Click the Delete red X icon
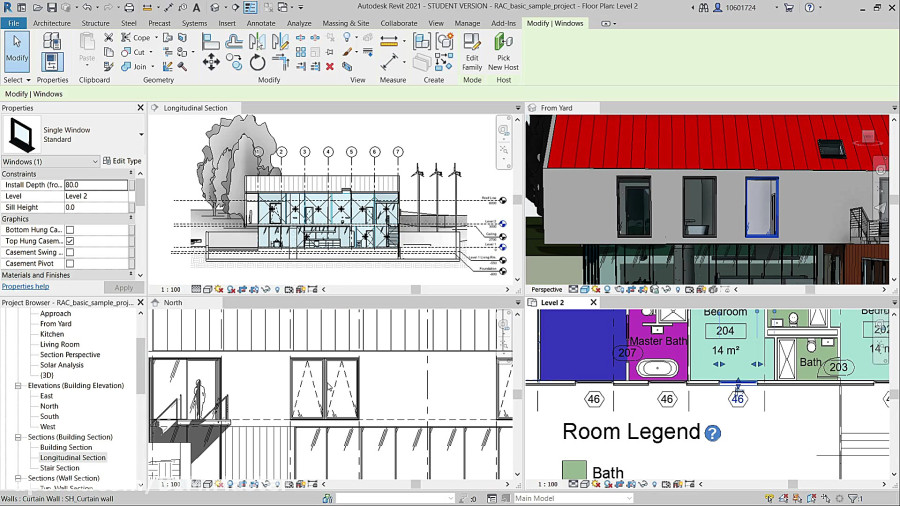The image size is (900, 506). [330, 67]
